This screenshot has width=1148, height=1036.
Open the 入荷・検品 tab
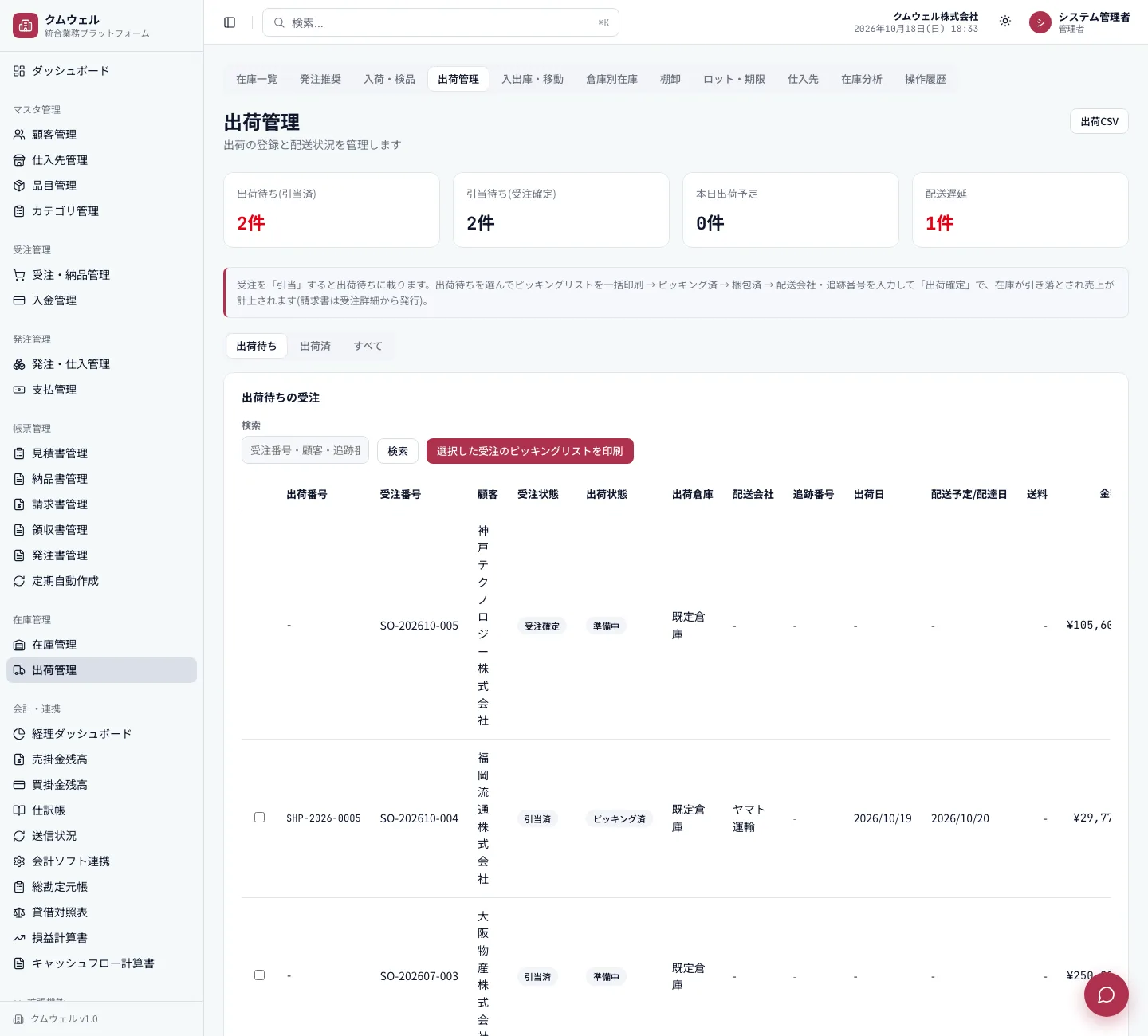(390, 79)
